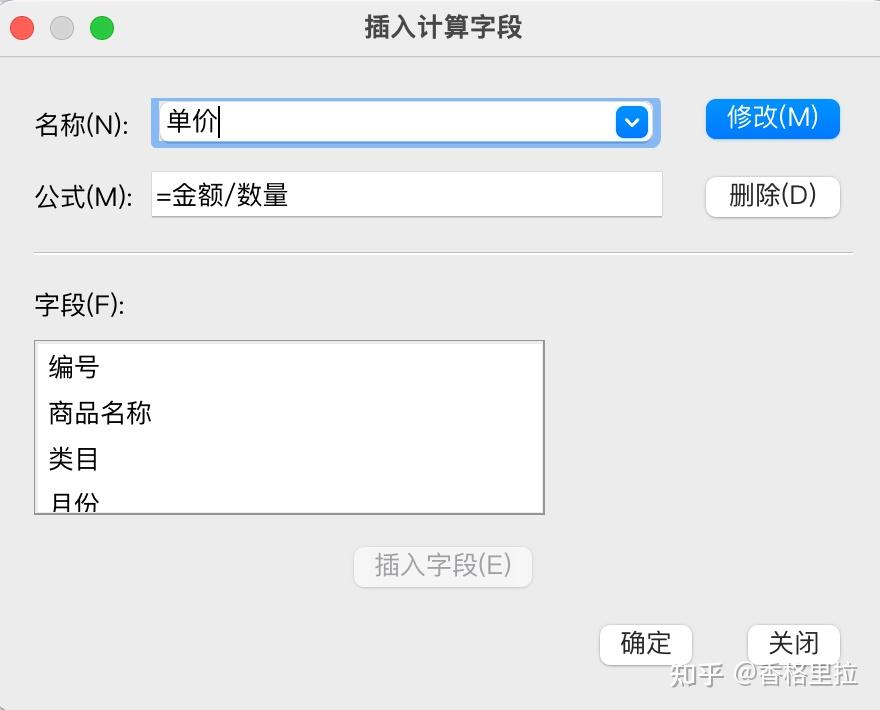This screenshot has width=880, height=710.
Task: Select 商品名称 in the fields list
Action: [x=100, y=413]
